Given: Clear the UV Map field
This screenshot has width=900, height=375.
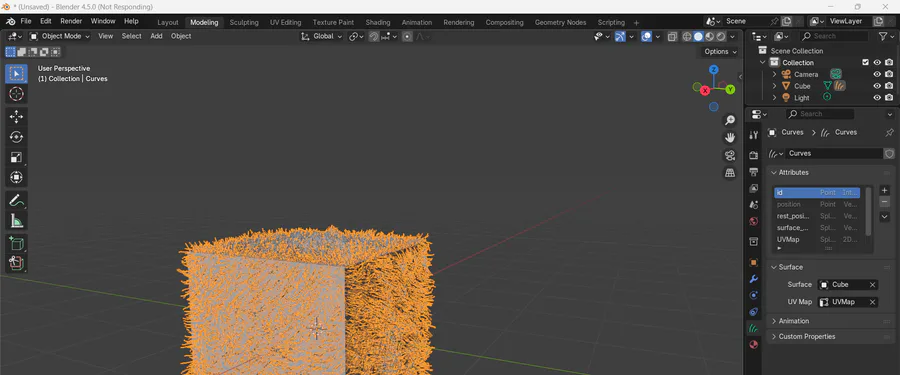Looking at the screenshot, I should pos(872,302).
